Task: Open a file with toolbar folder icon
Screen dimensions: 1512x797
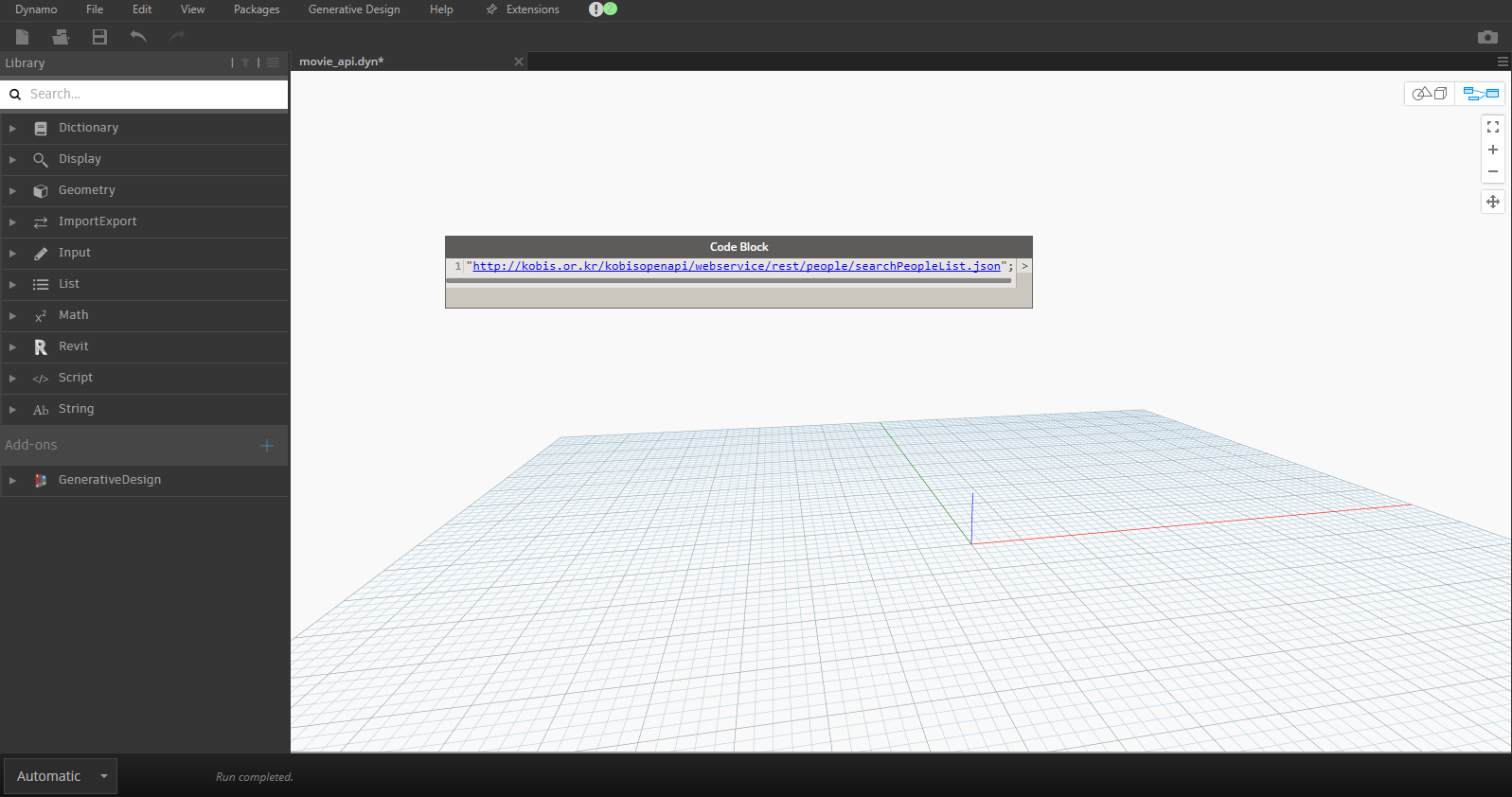Action: pyautogui.click(x=61, y=37)
